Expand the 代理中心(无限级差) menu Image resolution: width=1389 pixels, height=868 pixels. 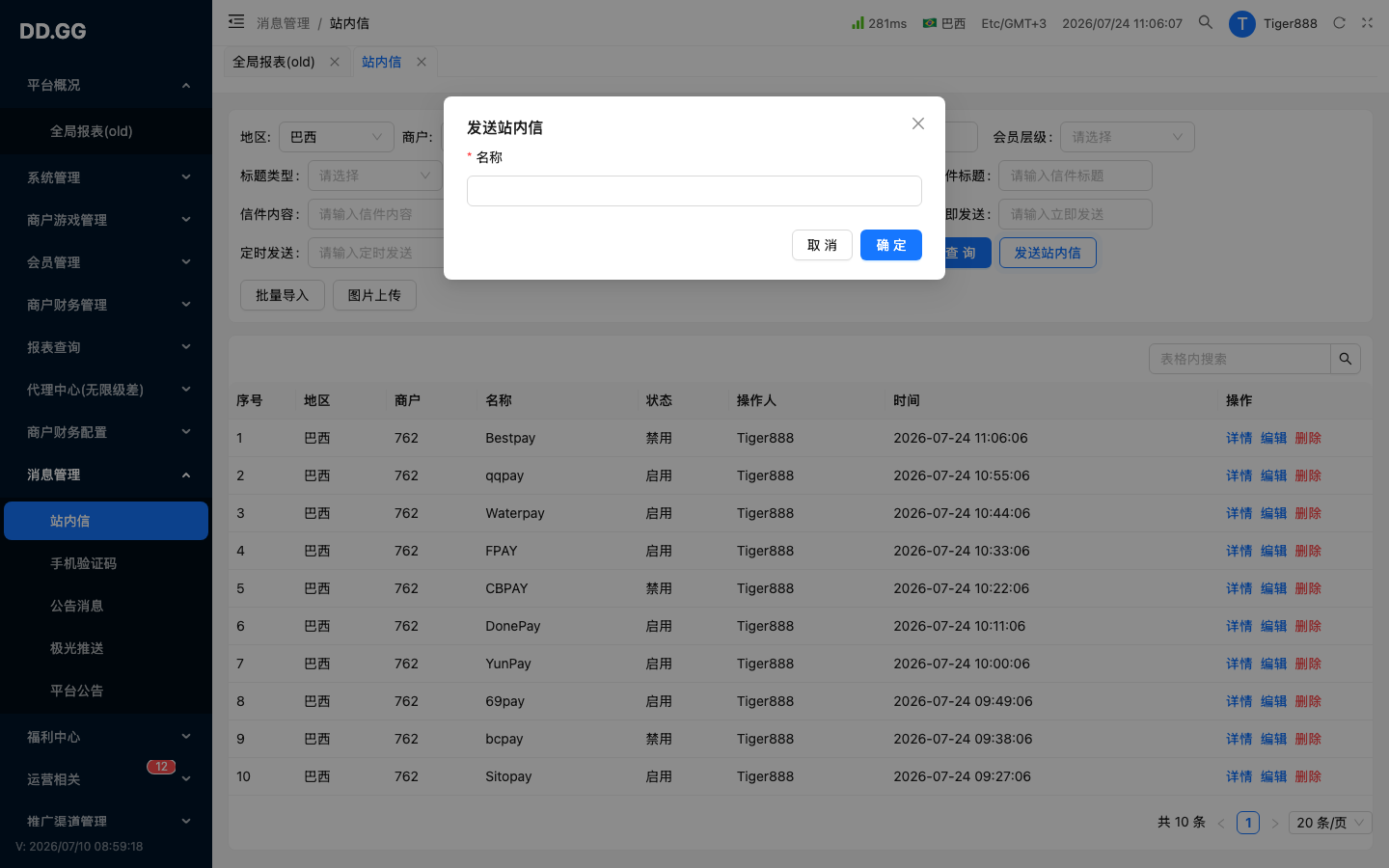(106, 390)
